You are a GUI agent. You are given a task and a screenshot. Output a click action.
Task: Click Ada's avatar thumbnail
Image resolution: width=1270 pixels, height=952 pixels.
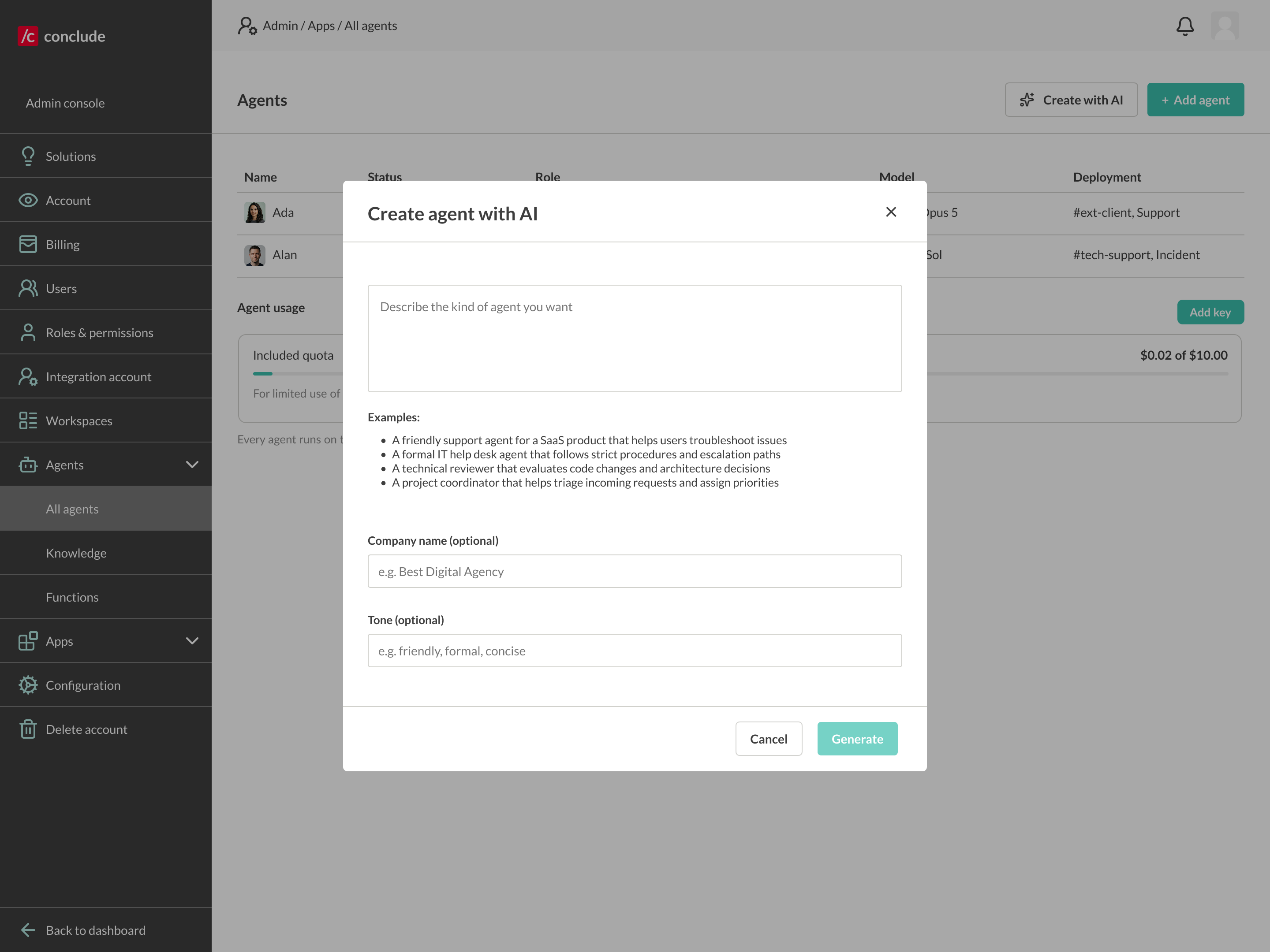click(x=254, y=212)
